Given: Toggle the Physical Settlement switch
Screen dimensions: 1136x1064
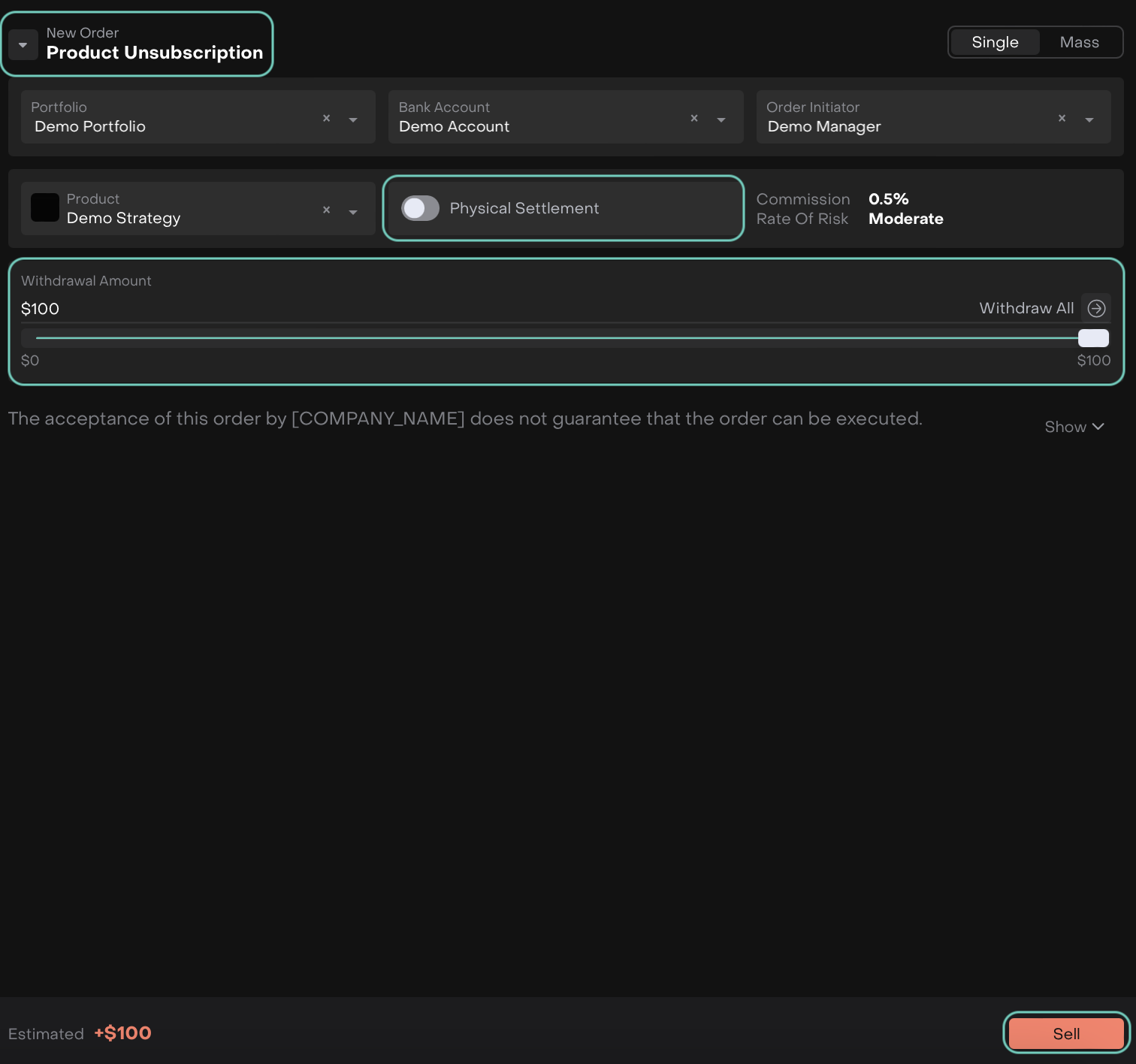Looking at the screenshot, I should pos(420,208).
